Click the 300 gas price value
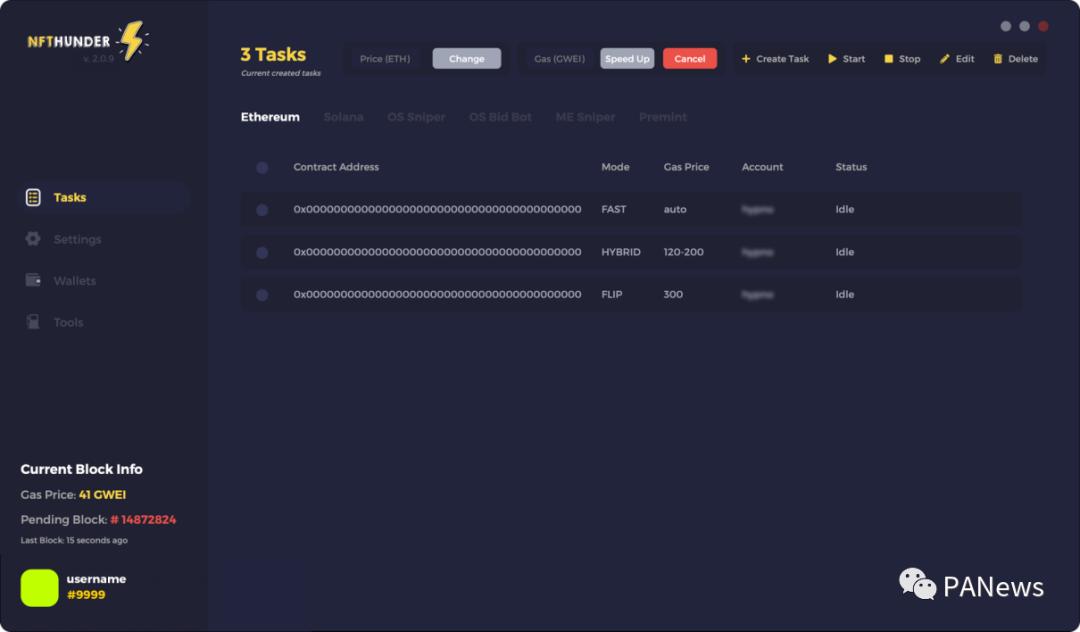Viewport: 1080px width, 632px height. point(673,294)
